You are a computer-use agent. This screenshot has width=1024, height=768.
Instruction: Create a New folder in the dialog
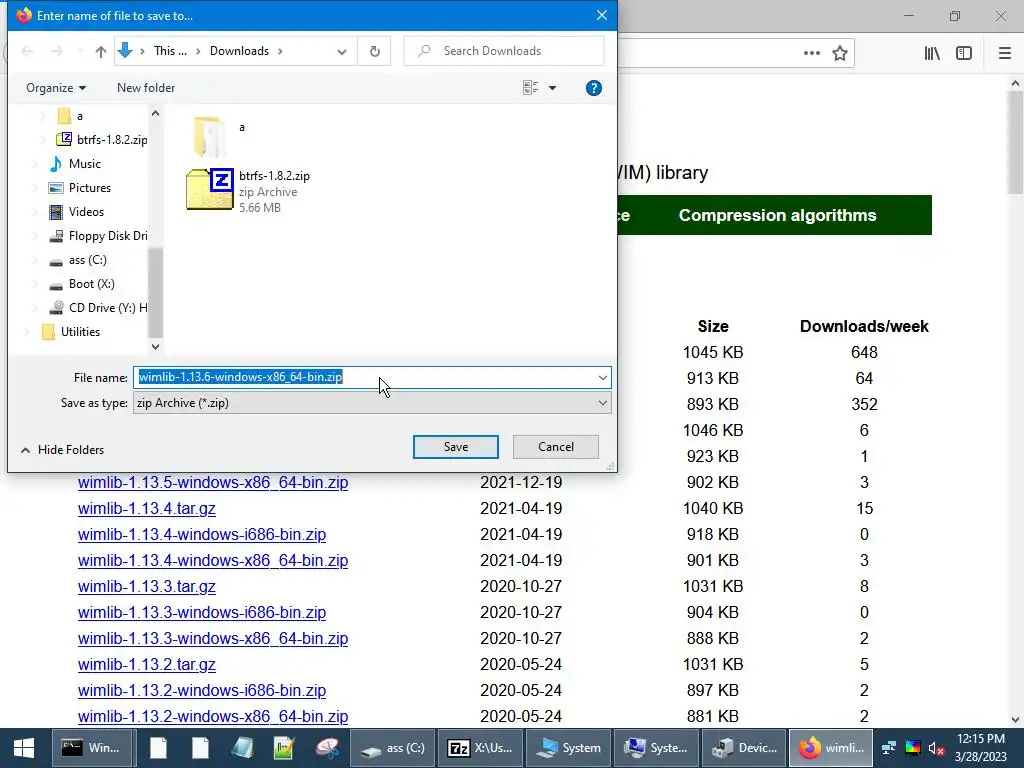tap(146, 88)
